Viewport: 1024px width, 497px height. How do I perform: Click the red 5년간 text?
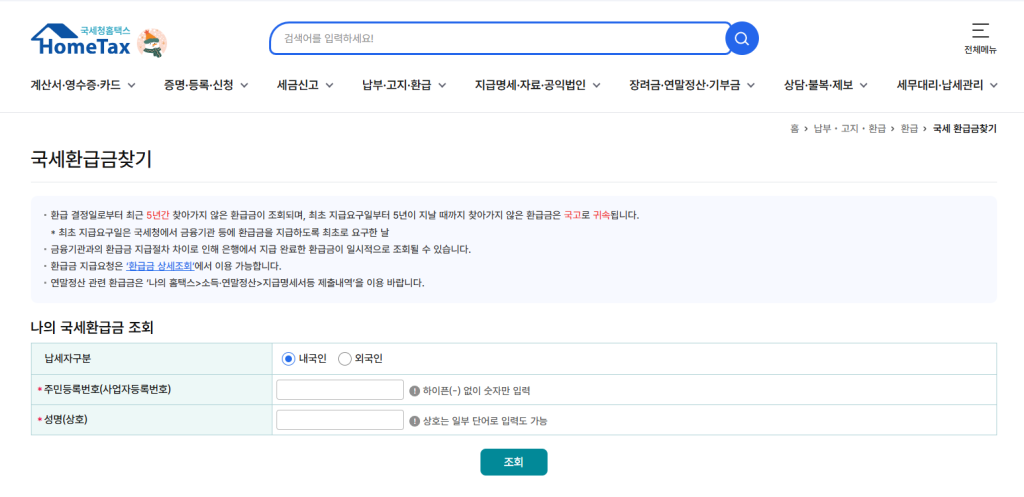tap(157, 215)
